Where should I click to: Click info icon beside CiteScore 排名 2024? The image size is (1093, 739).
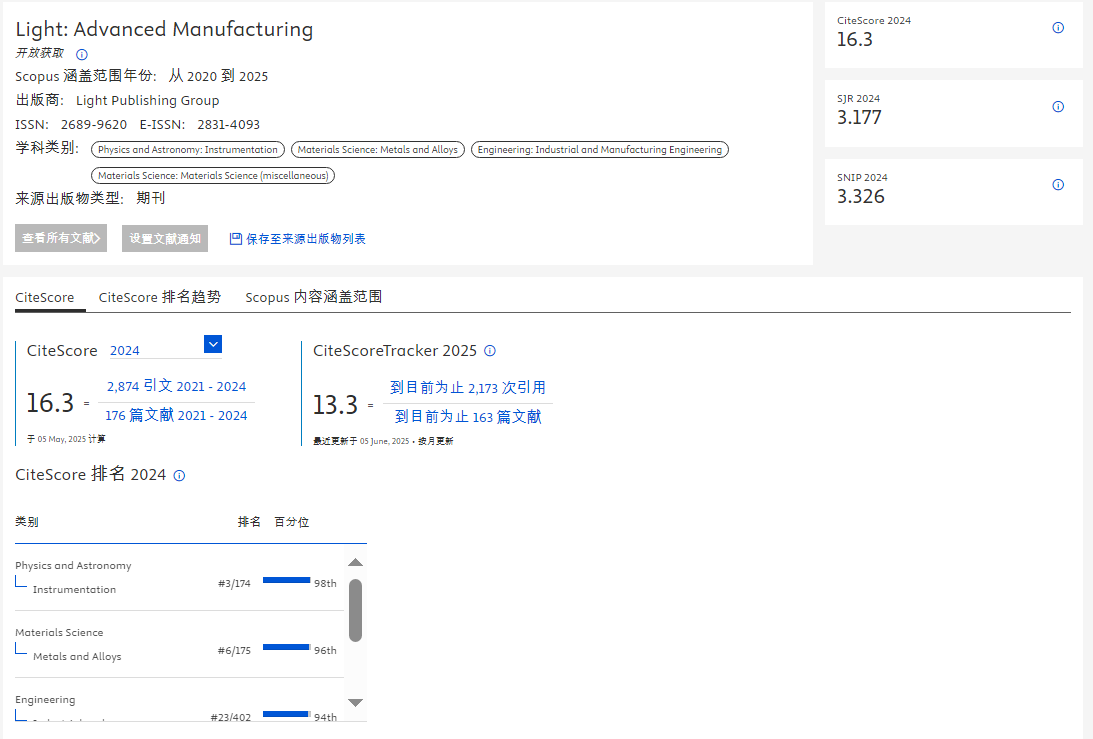(x=179, y=476)
